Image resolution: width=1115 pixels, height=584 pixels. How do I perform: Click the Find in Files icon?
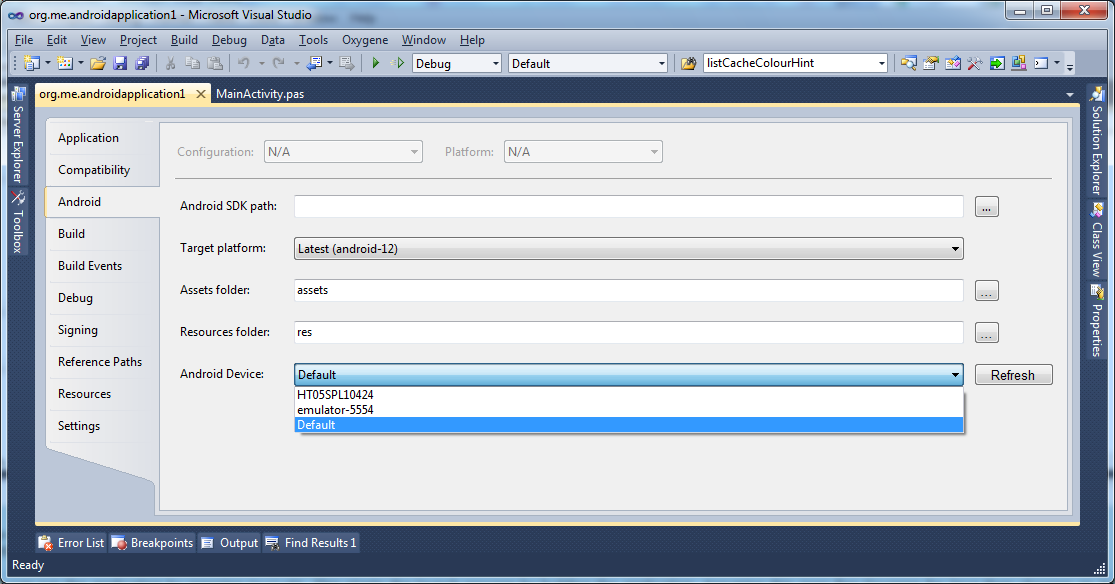[x=688, y=63]
